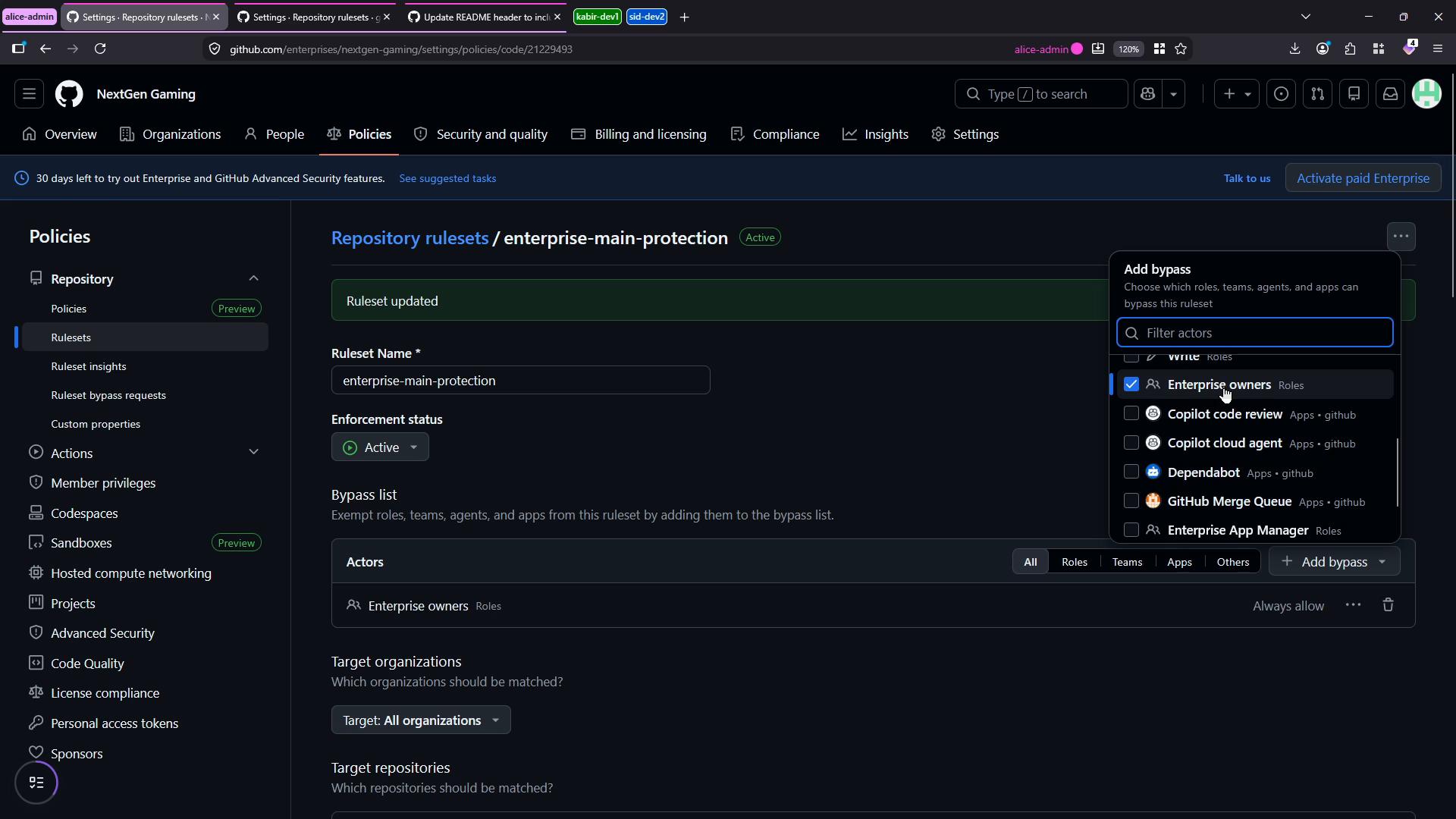Click Activate paid Enterprise button

click(1363, 178)
